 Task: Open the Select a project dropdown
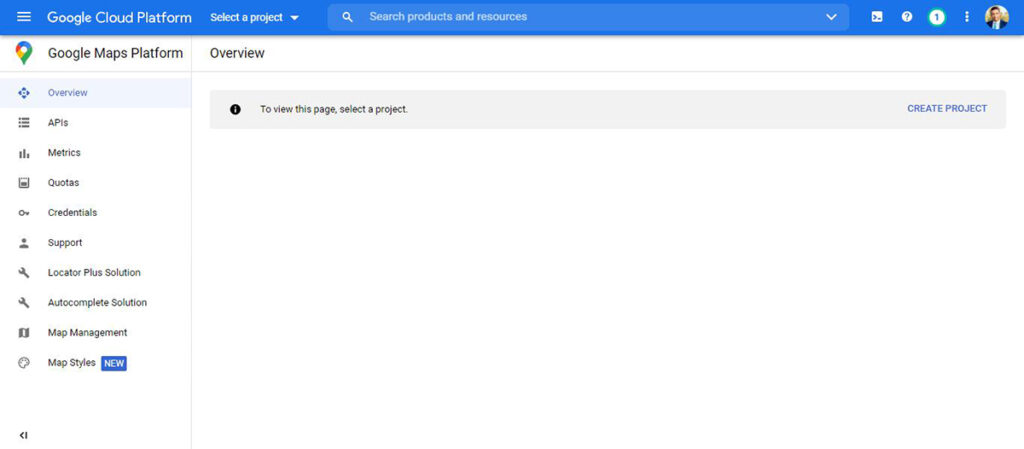254,17
